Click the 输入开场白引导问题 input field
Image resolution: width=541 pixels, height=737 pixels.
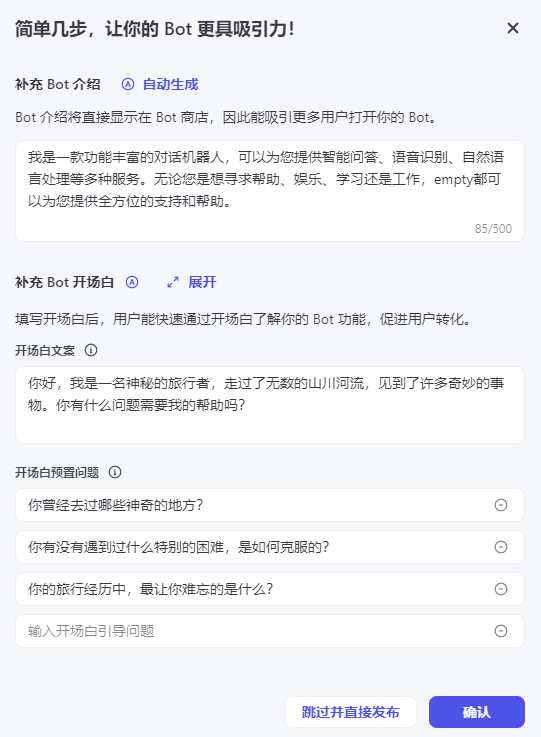tap(254, 631)
